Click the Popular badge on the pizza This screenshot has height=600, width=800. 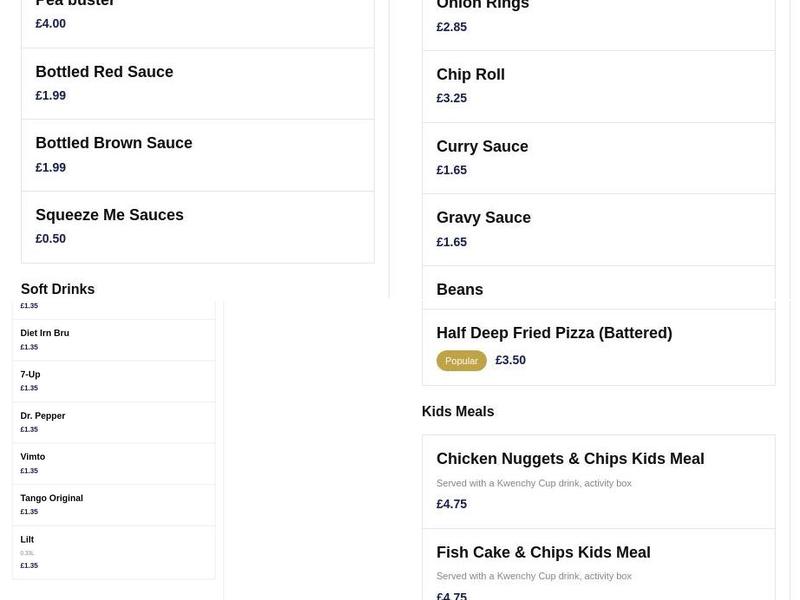click(461, 360)
